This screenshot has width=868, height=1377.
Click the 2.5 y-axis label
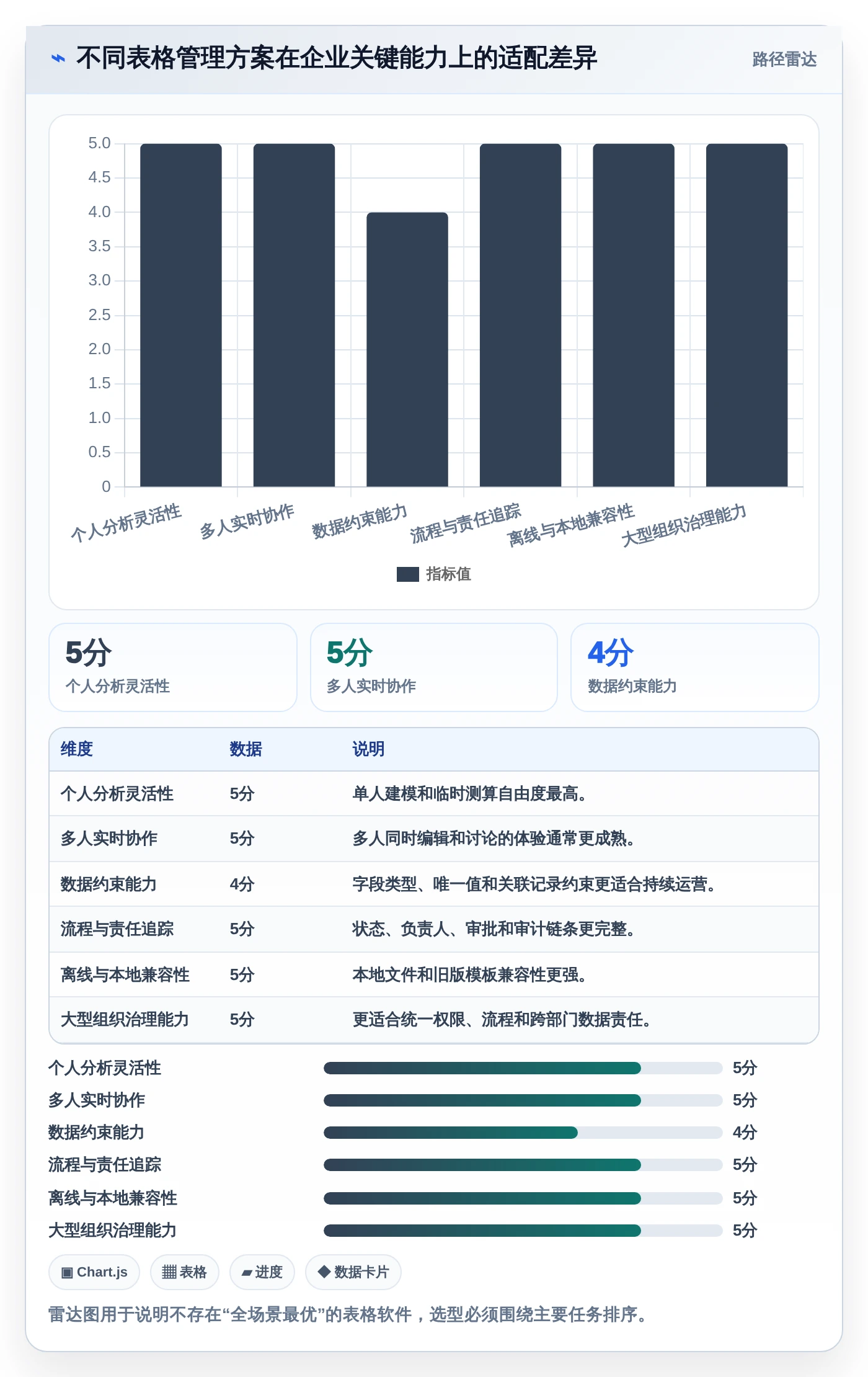(x=99, y=315)
